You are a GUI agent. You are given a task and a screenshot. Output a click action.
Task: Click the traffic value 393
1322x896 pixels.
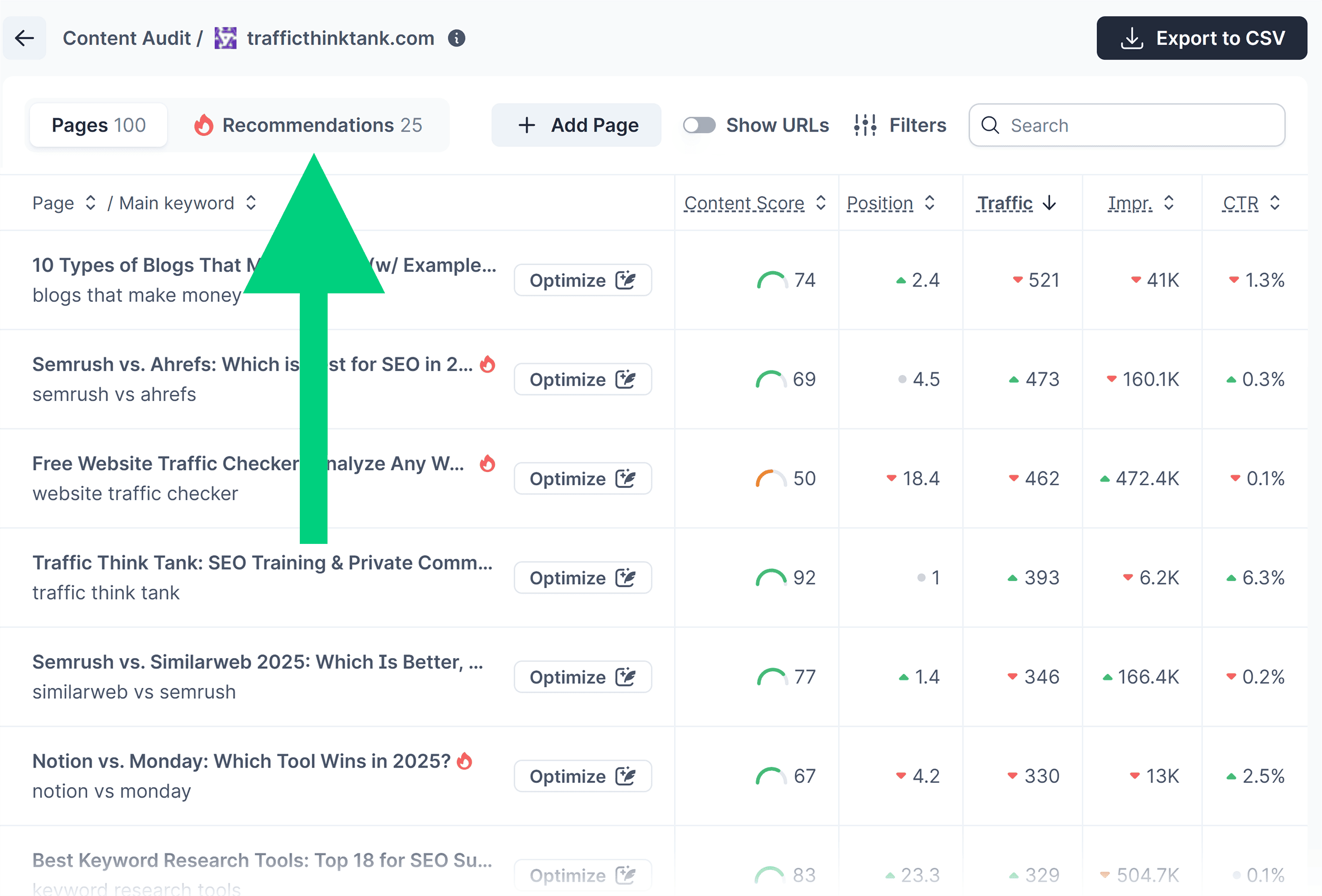1042,578
